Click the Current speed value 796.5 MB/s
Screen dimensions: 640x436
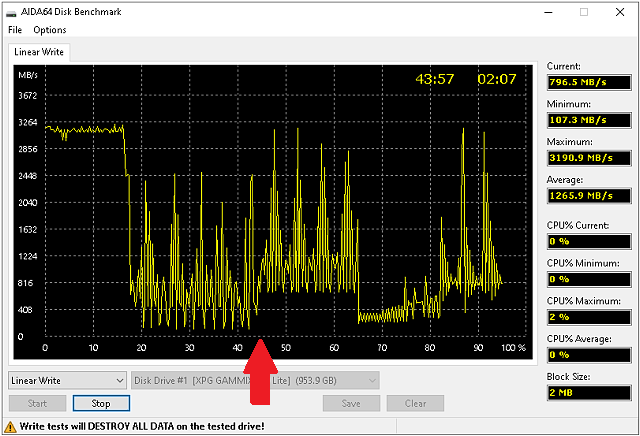click(x=589, y=82)
